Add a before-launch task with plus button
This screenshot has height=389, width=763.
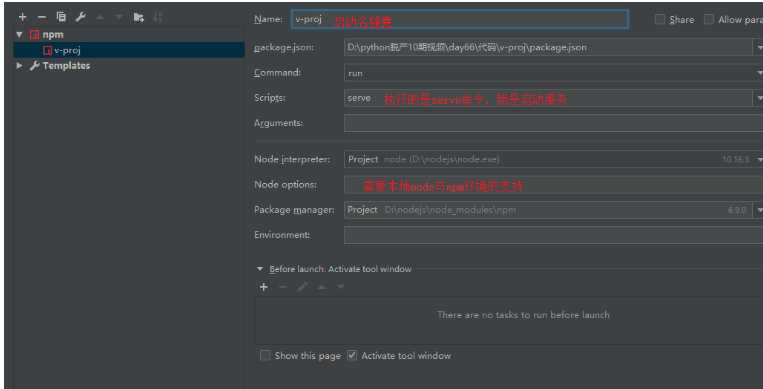[x=263, y=287]
